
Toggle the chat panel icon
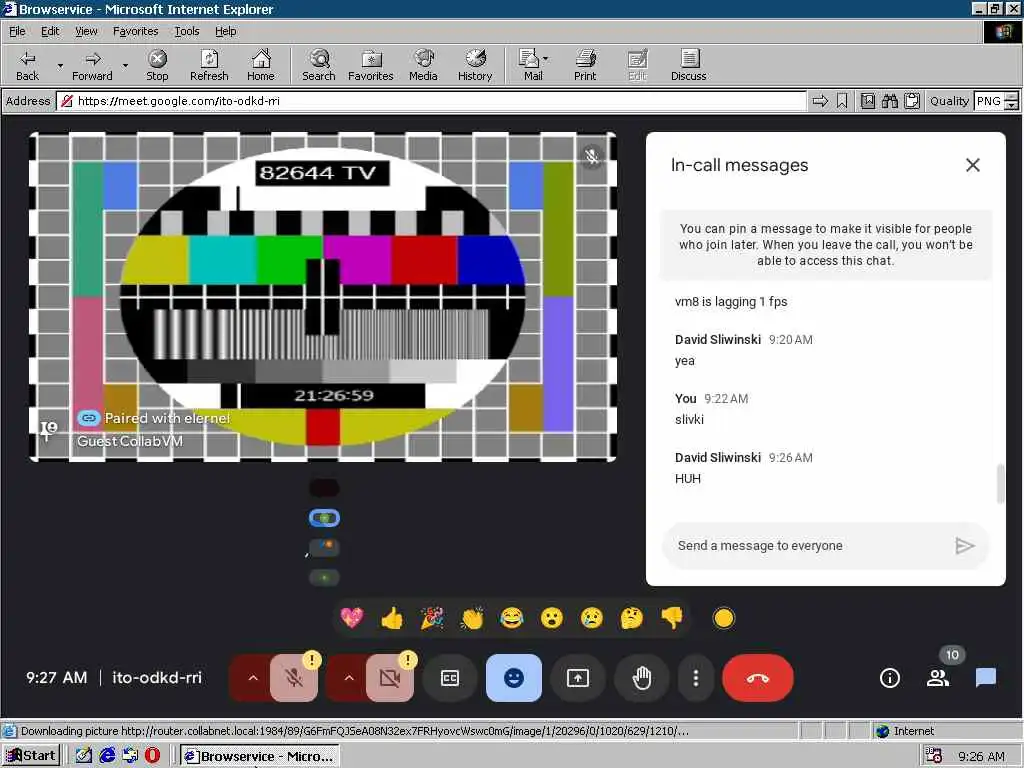coord(985,678)
